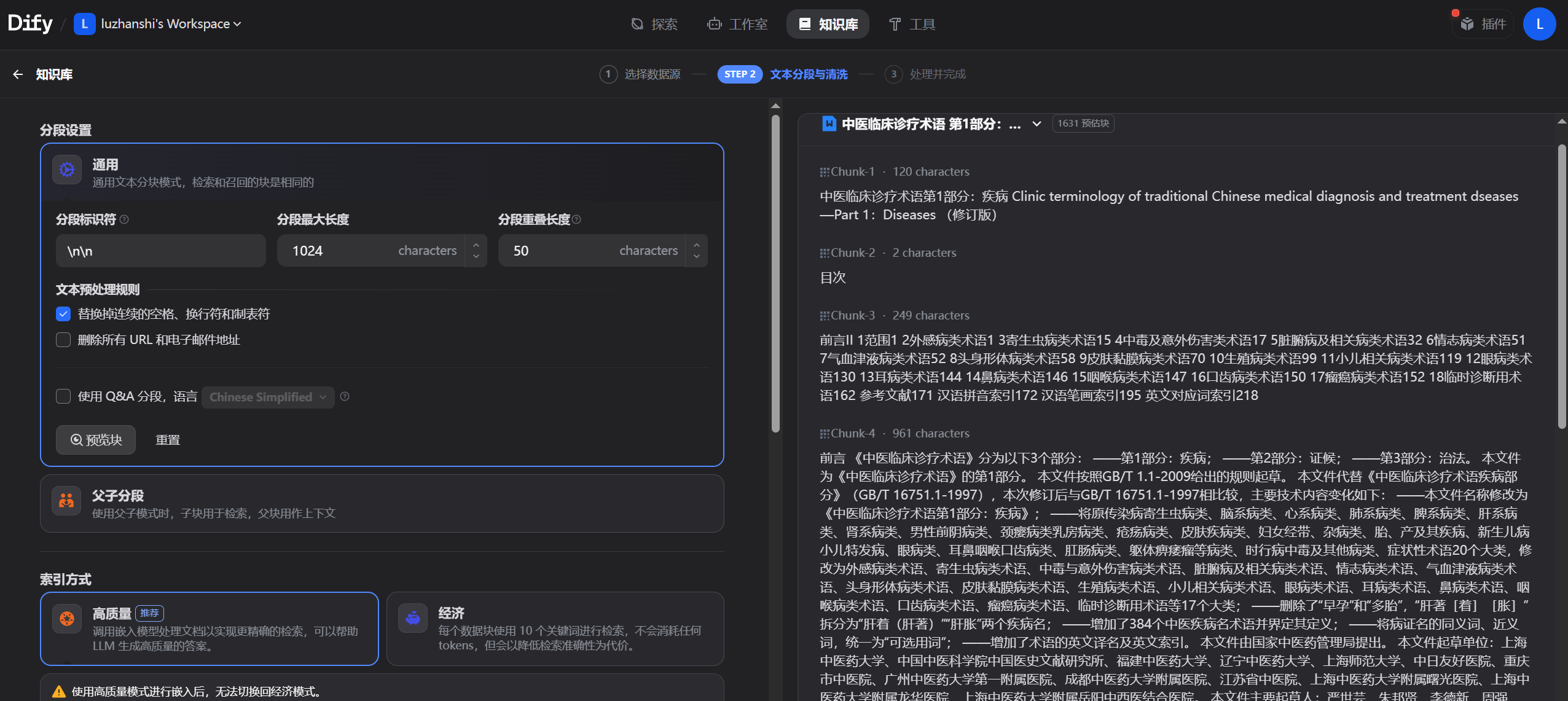The image size is (1568, 701).
Task: Enable 删除所有 URL 和电子邮件地址 checkbox
Action: pyautogui.click(x=63, y=340)
